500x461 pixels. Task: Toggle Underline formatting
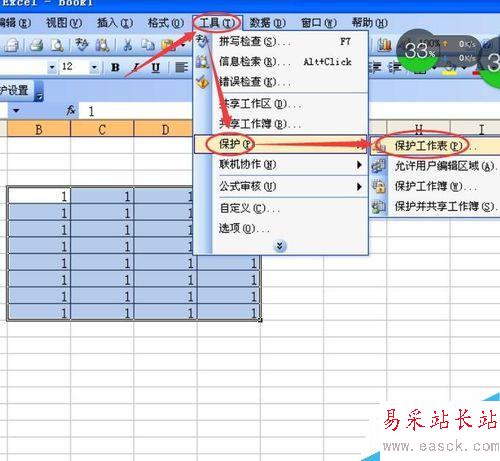(x=155, y=68)
